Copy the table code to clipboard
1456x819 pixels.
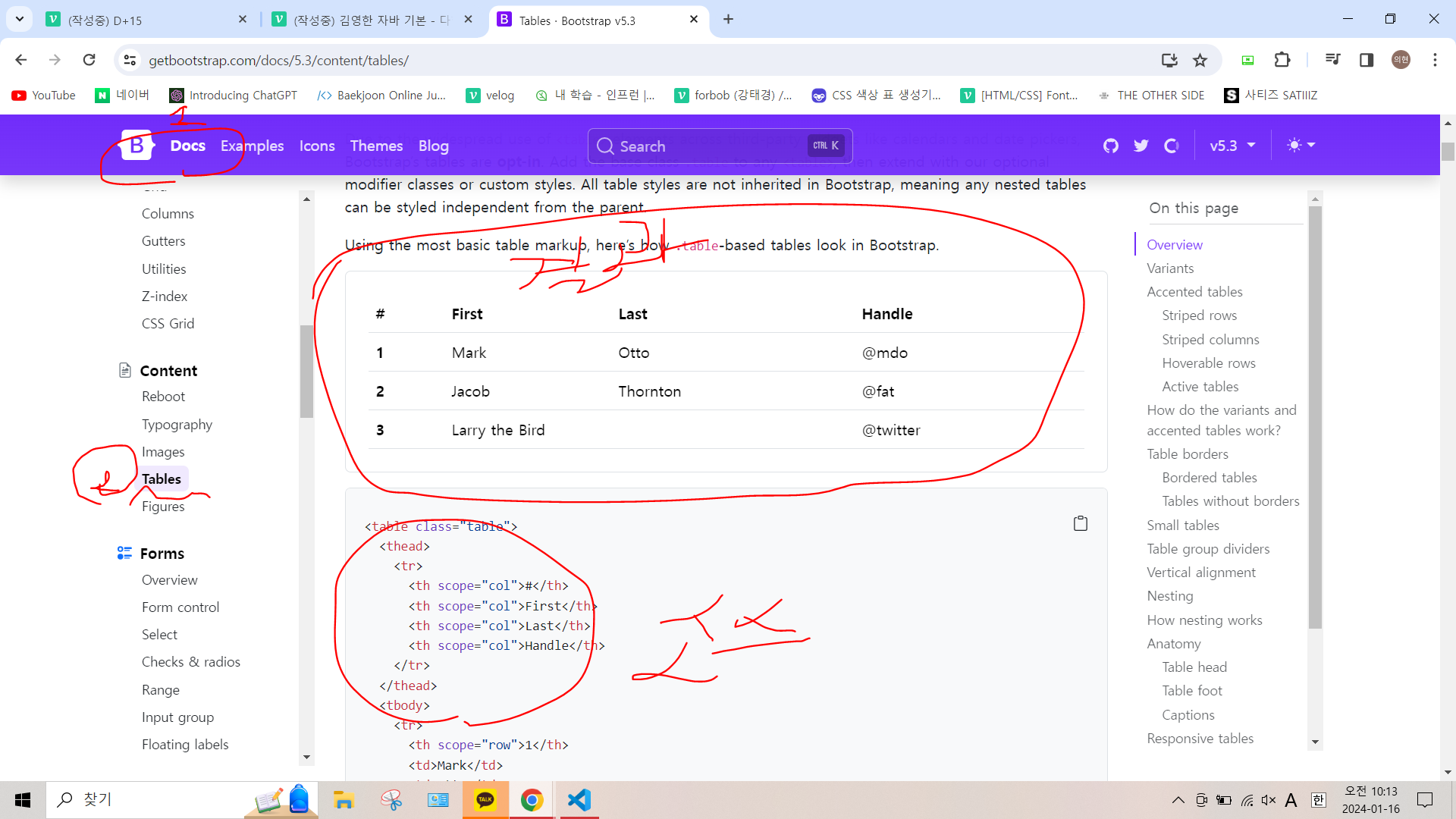(x=1081, y=523)
